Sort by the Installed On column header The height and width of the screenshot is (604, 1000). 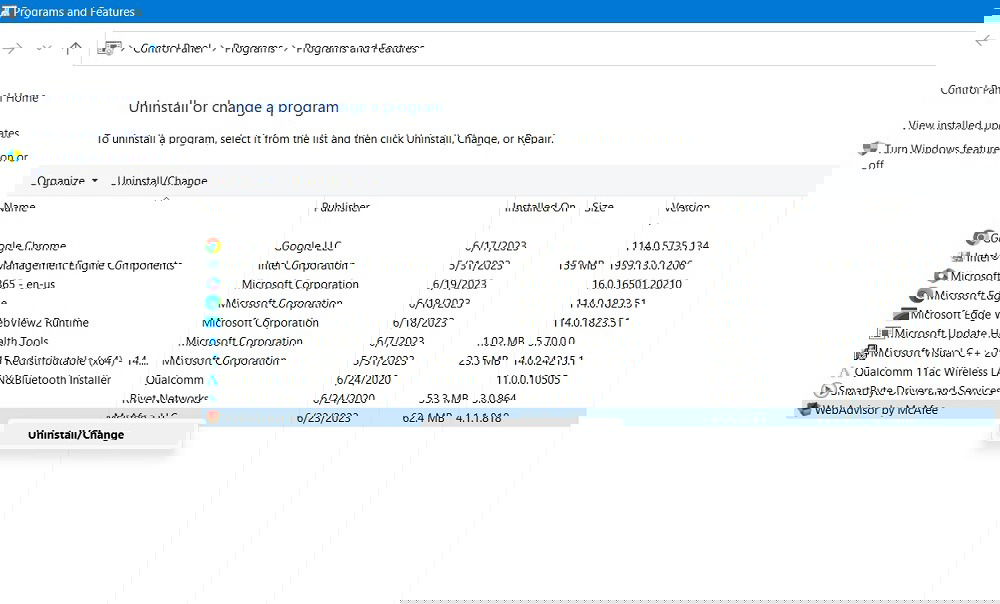point(543,207)
